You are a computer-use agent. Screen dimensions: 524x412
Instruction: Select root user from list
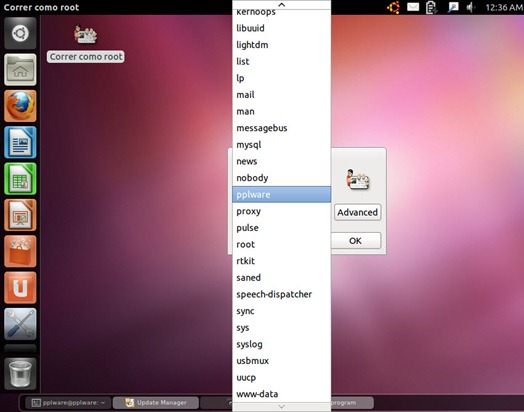click(x=282, y=245)
